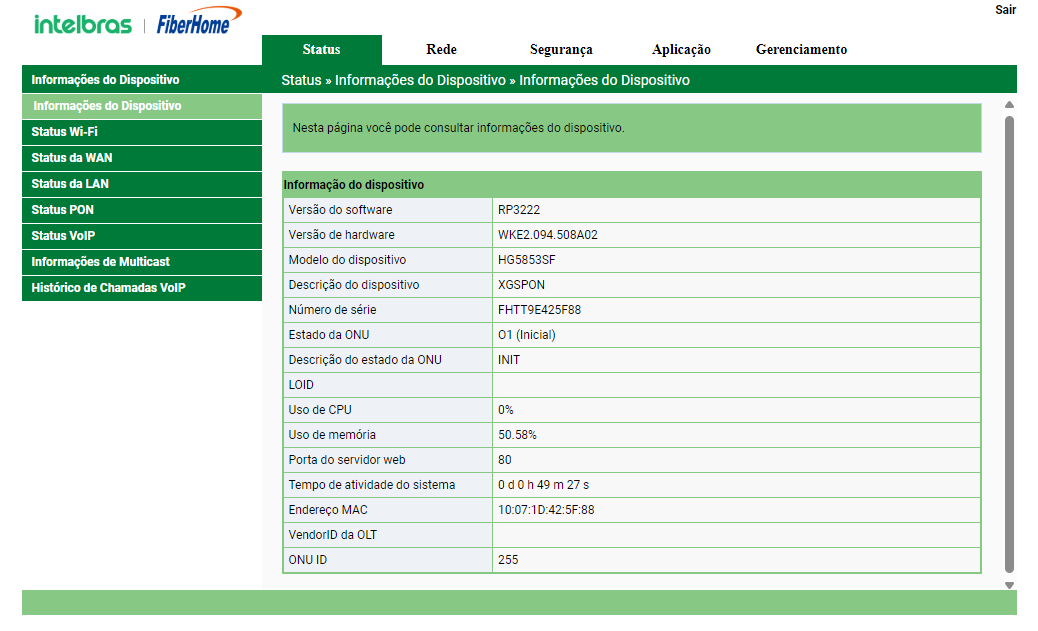Screen dimensions: 1038x631
Task: Click the LOID row label
Action: (301, 385)
